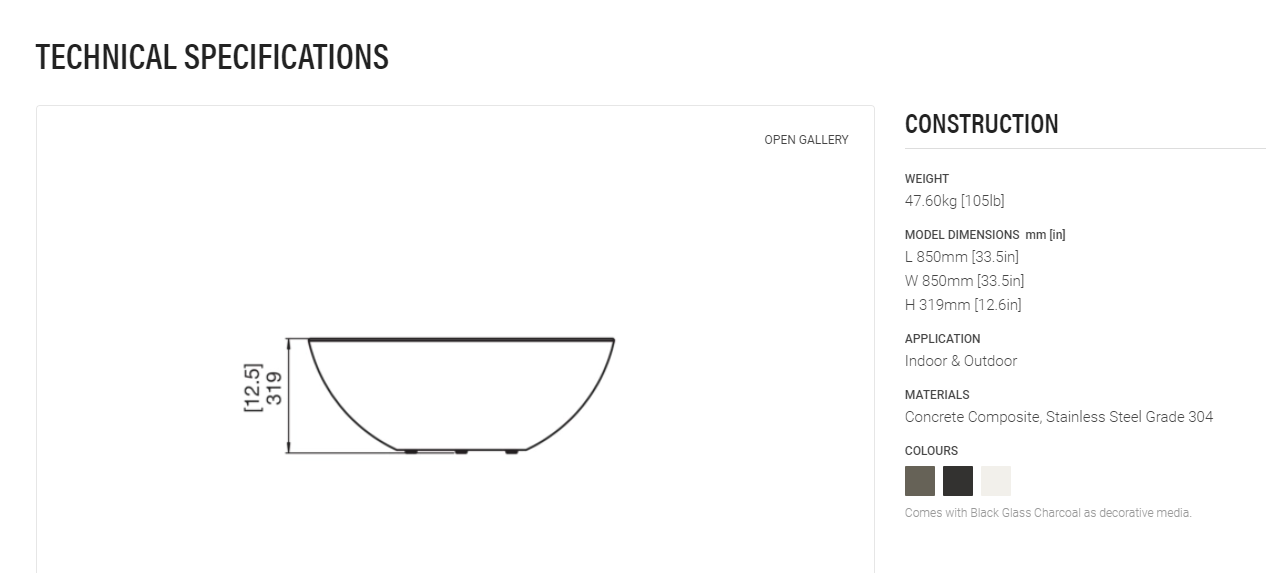Click the Construction section heading
This screenshot has width=1266, height=573.
[x=982, y=124]
